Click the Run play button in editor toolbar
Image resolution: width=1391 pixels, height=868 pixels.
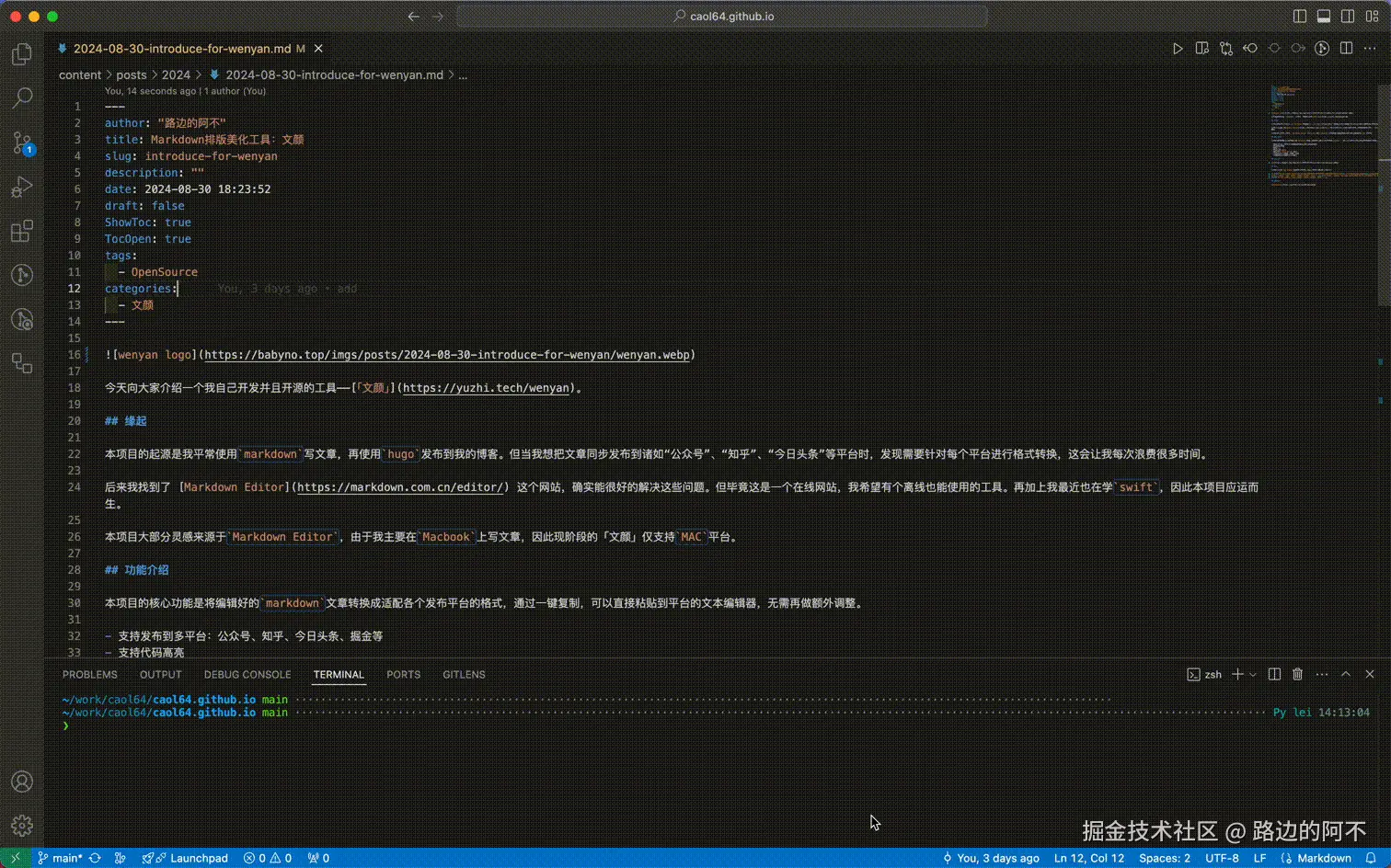click(1178, 49)
